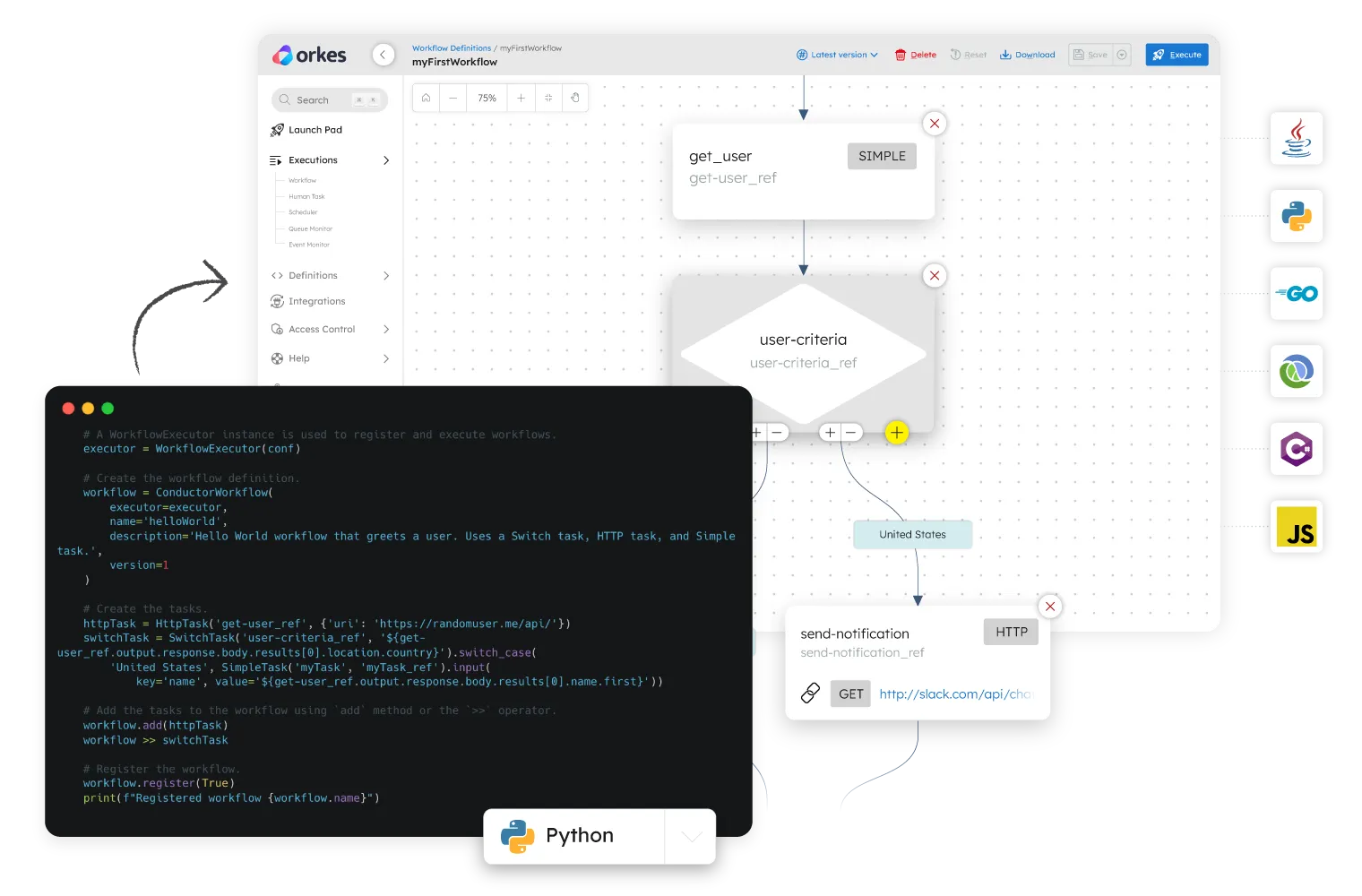Select the Python logo icon in the language list
The image size is (1362, 896).
coord(1297,216)
